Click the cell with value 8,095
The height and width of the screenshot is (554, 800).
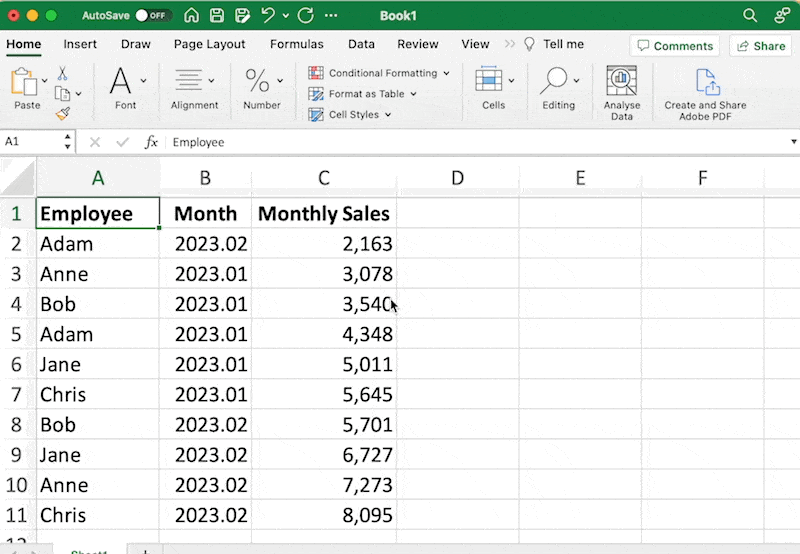[324, 515]
